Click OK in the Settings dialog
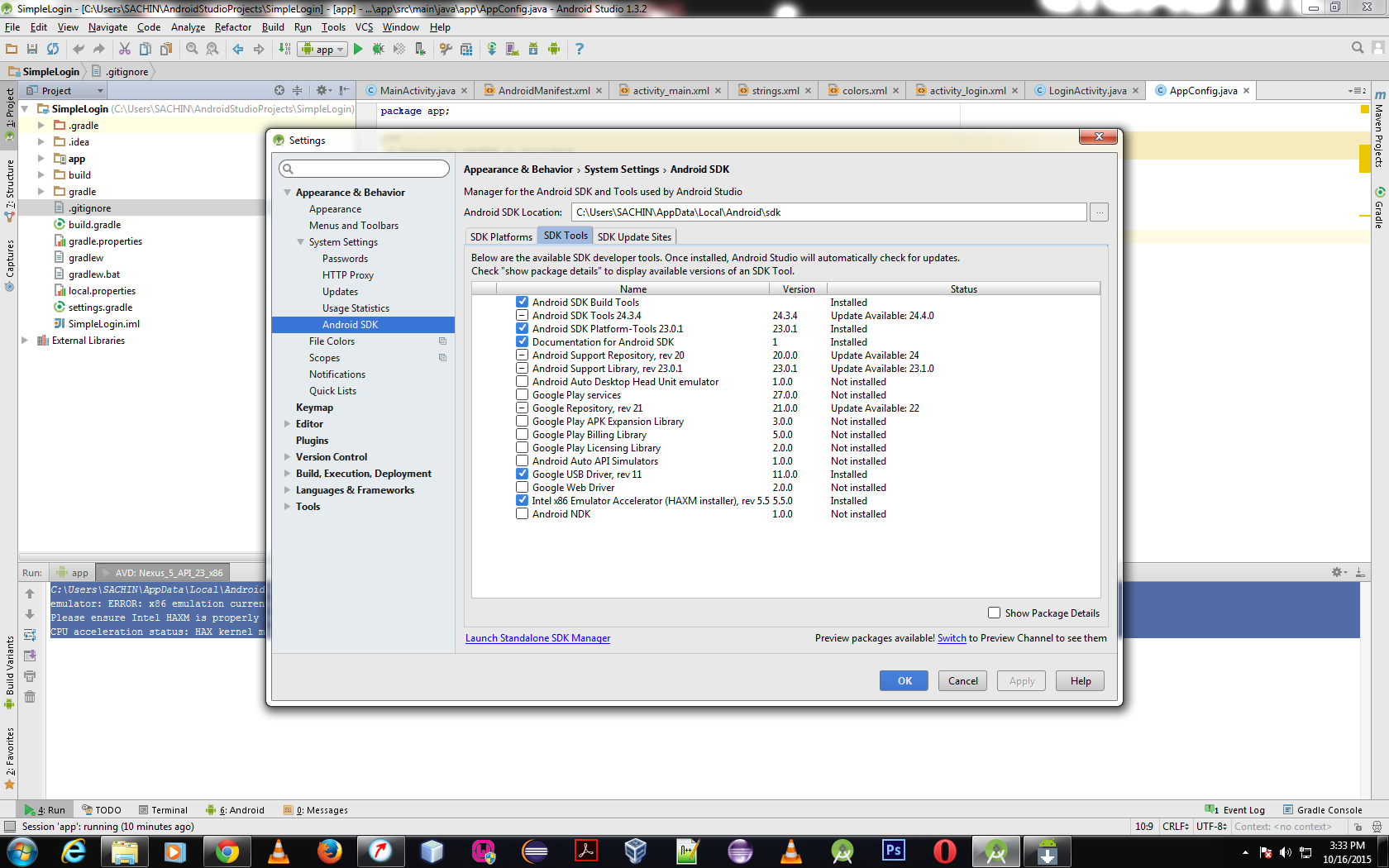The image size is (1389, 868). click(x=905, y=680)
